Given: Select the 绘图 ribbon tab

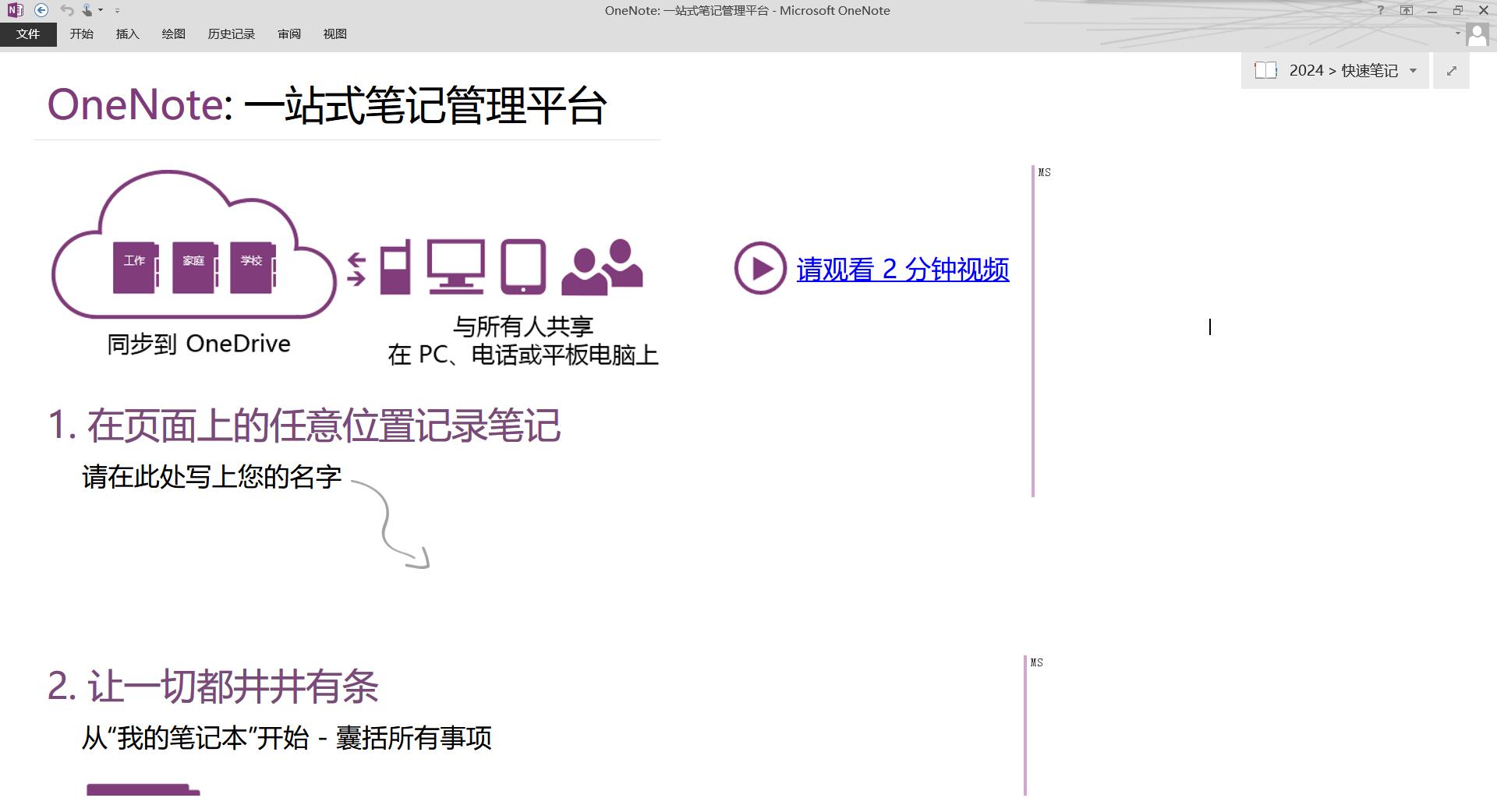Looking at the screenshot, I should (x=173, y=34).
